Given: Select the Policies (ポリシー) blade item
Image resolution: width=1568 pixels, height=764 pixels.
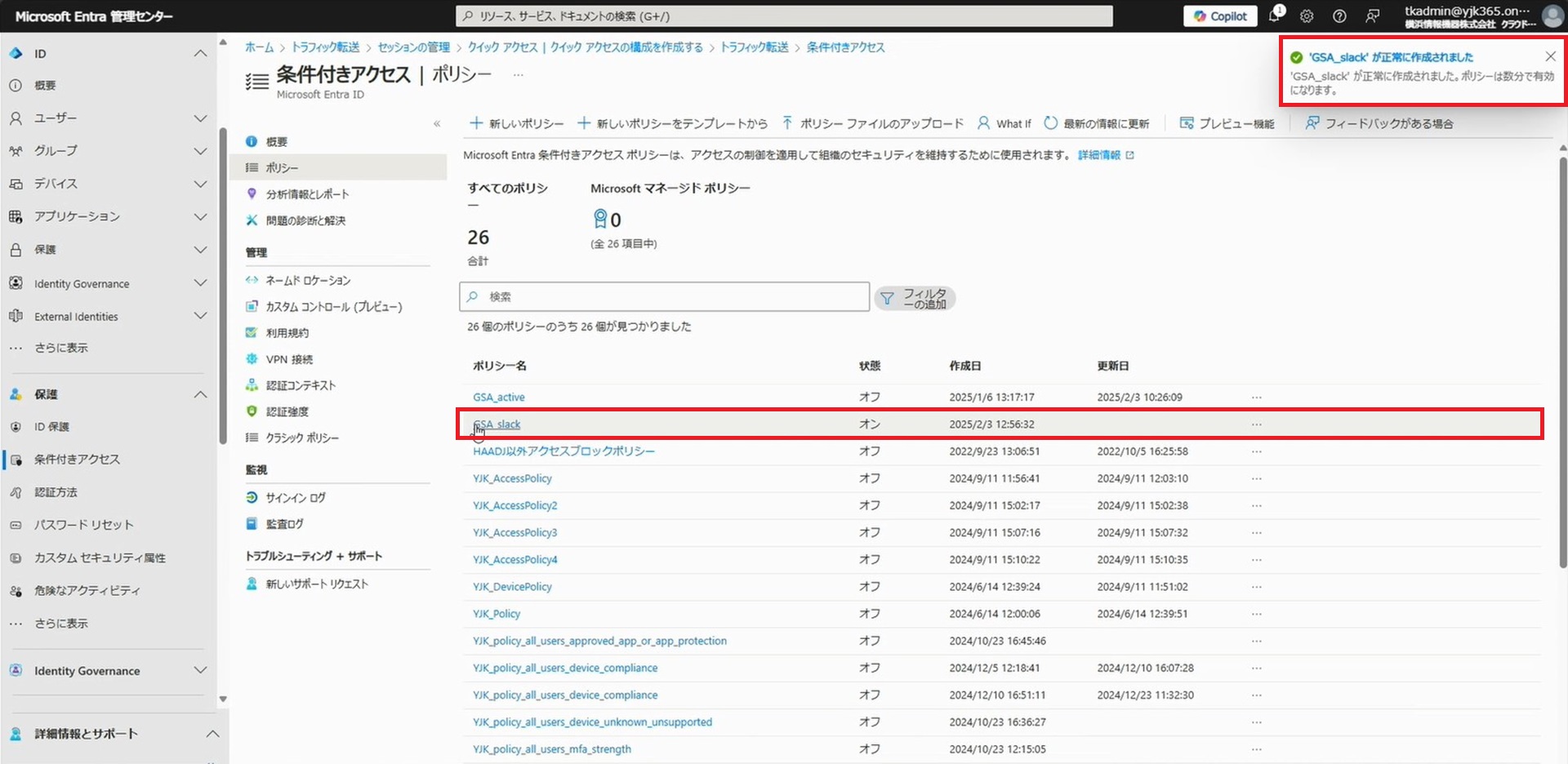Looking at the screenshot, I should pos(338,167).
